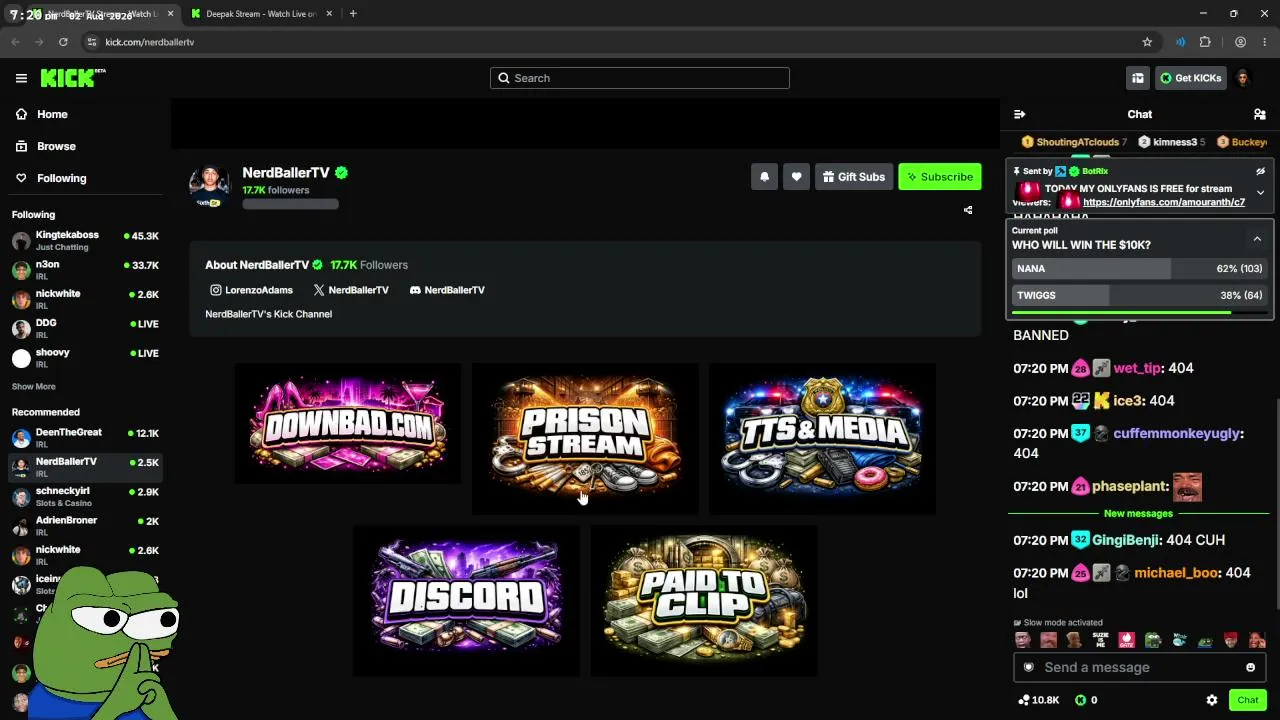Open the TTS & Media panel image
Screen dimensions: 1280x720
point(822,439)
